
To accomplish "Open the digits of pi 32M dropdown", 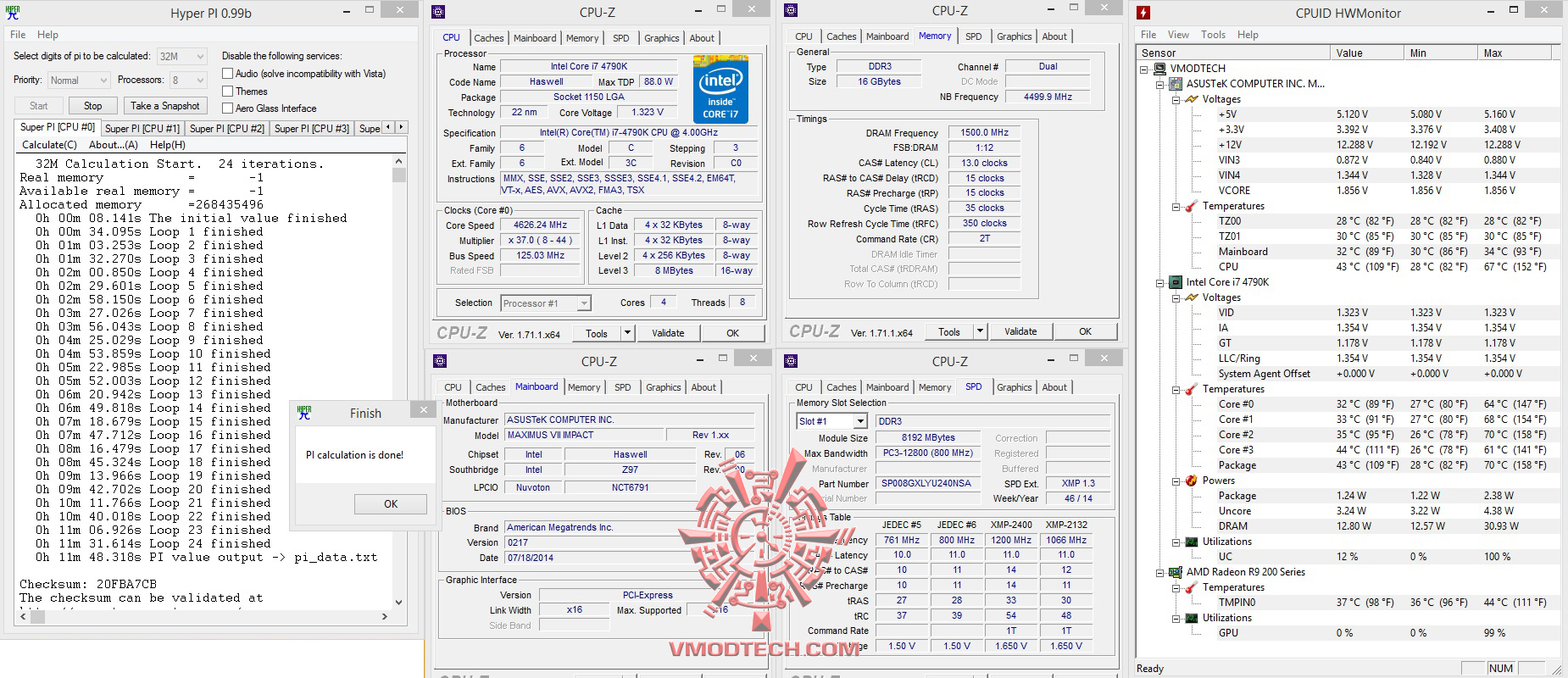I will click(x=182, y=56).
